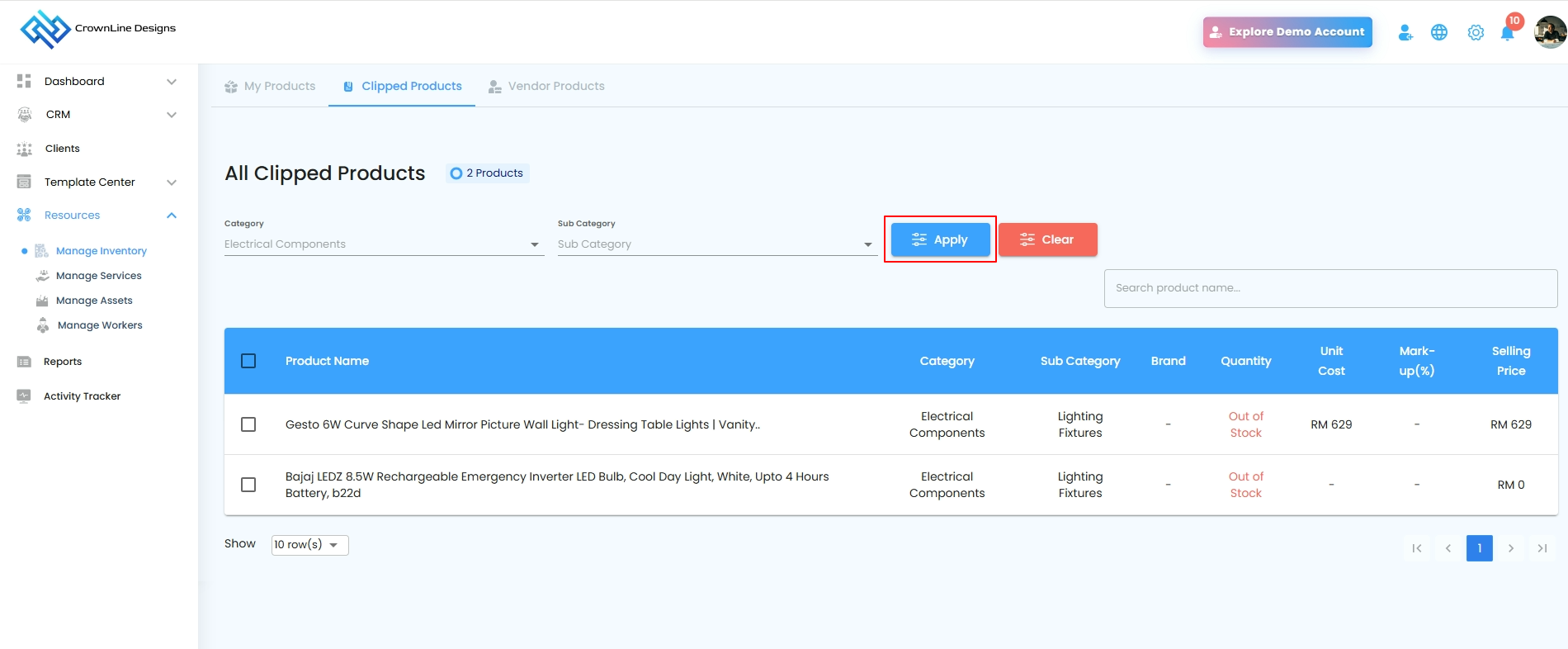This screenshot has height=649, width=1568.
Task: Open the notifications bell
Action: pos(1508,33)
